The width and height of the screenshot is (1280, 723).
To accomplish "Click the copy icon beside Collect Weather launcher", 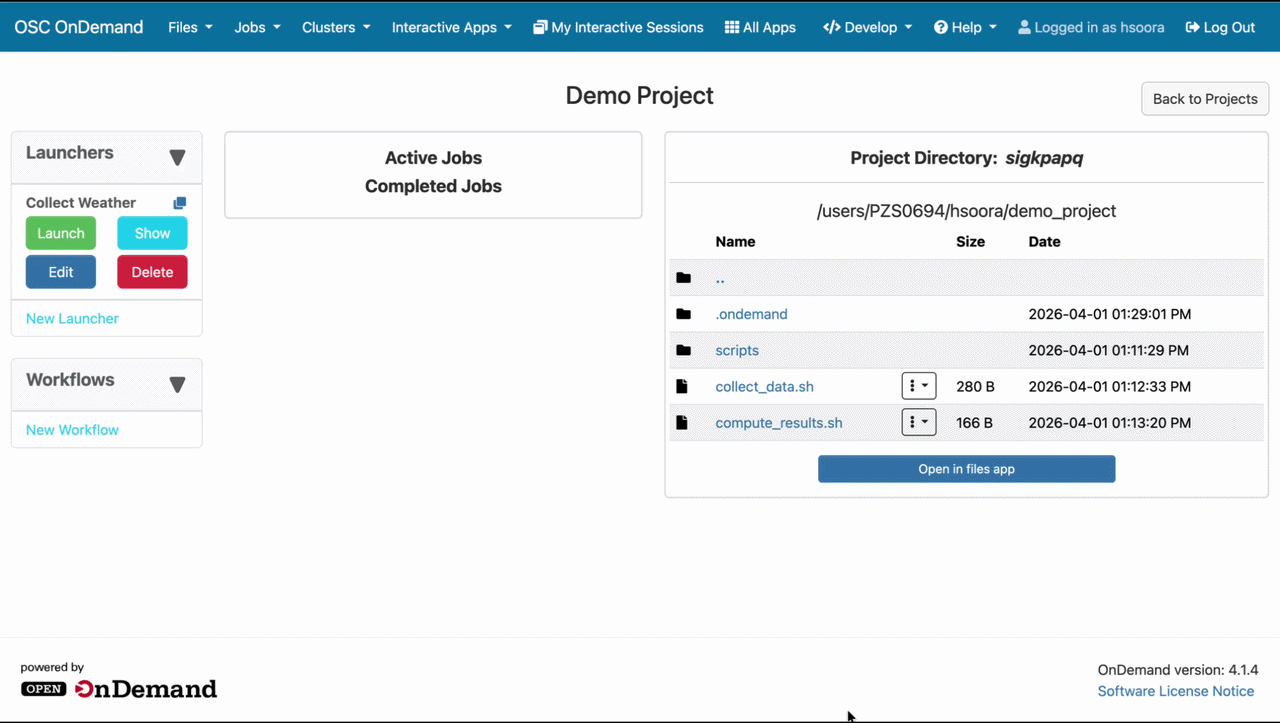I will pos(179,202).
